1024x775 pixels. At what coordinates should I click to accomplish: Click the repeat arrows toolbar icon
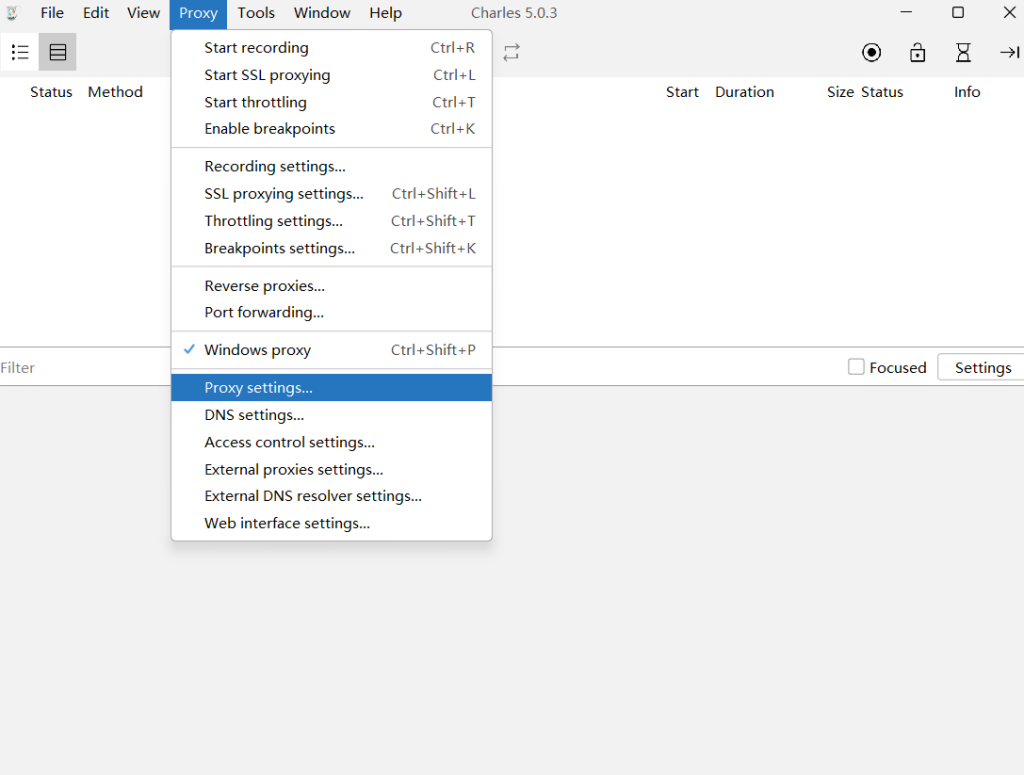coord(511,53)
